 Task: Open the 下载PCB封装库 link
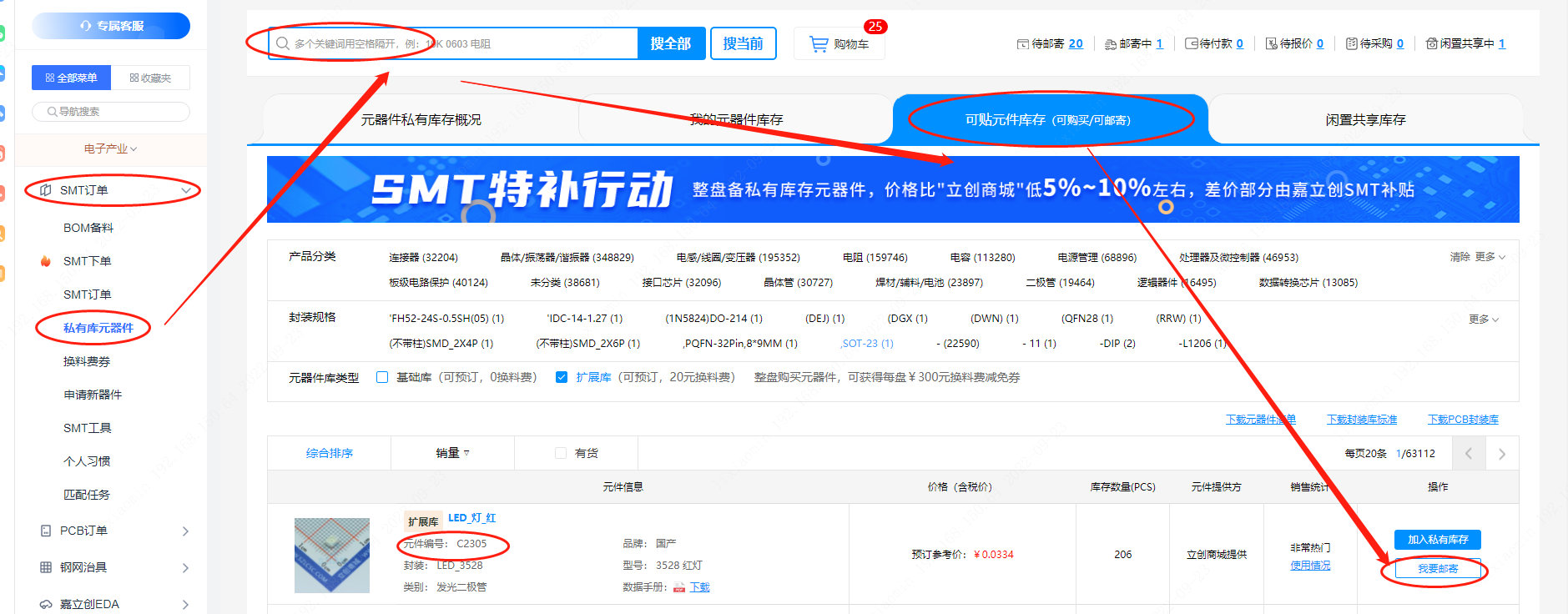pyautogui.click(x=1463, y=420)
